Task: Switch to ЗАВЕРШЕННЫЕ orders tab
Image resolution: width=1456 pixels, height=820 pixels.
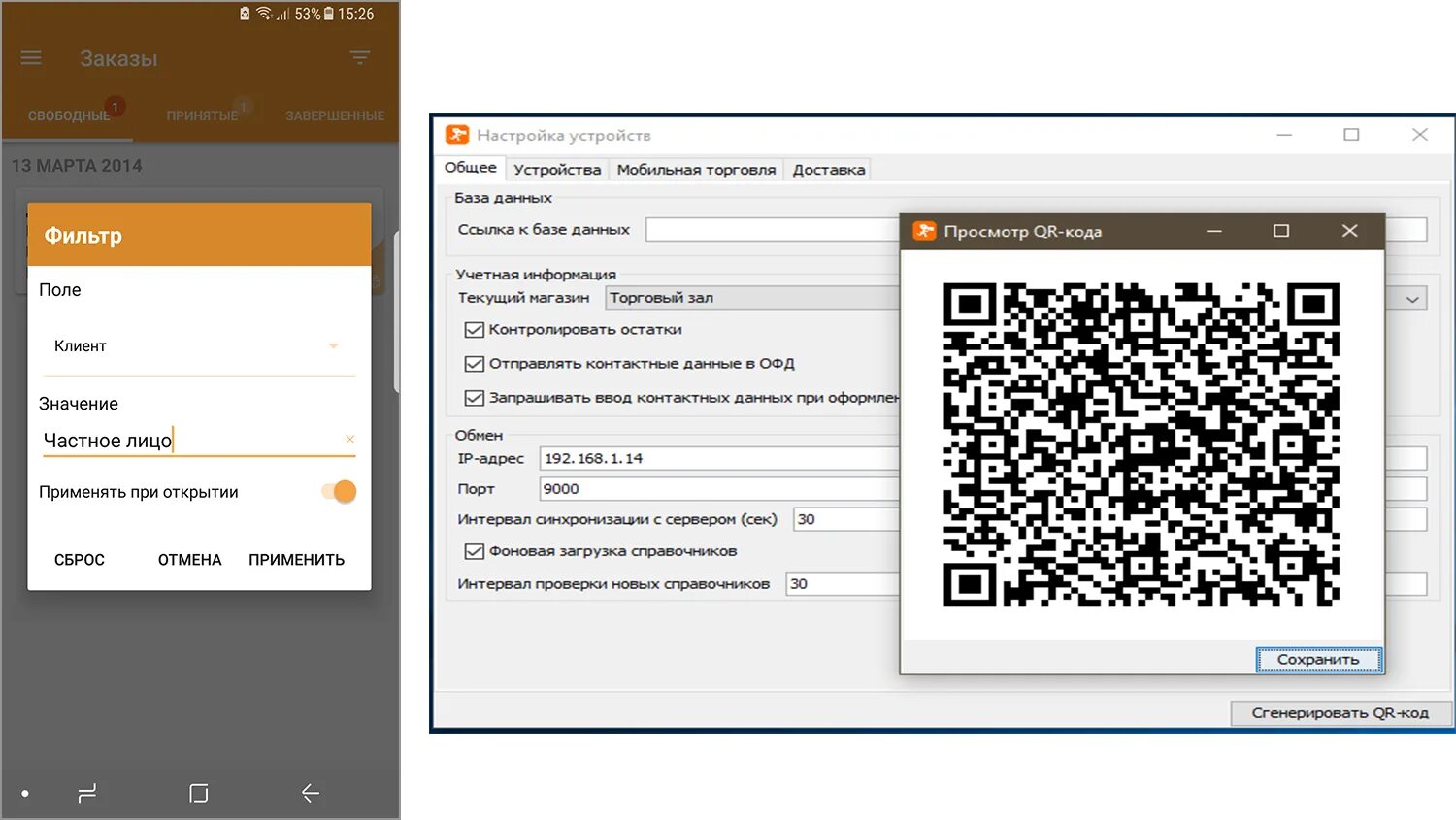Action: [x=335, y=115]
